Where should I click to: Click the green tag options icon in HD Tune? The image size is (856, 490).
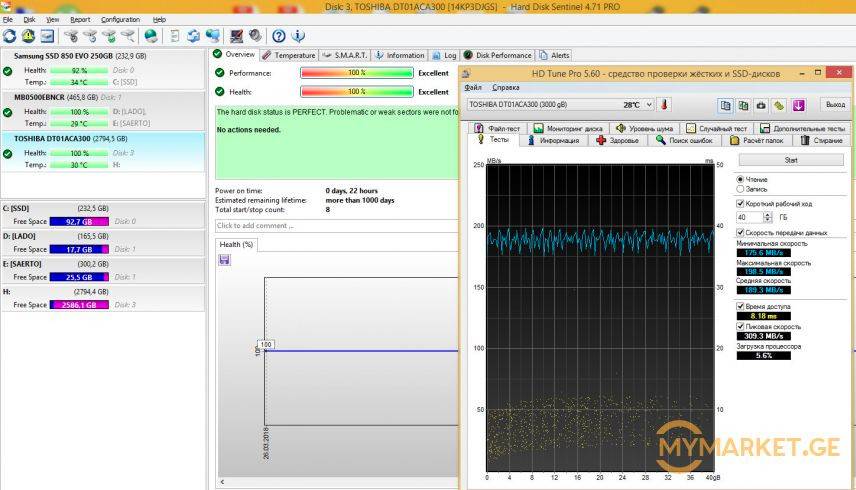780,105
